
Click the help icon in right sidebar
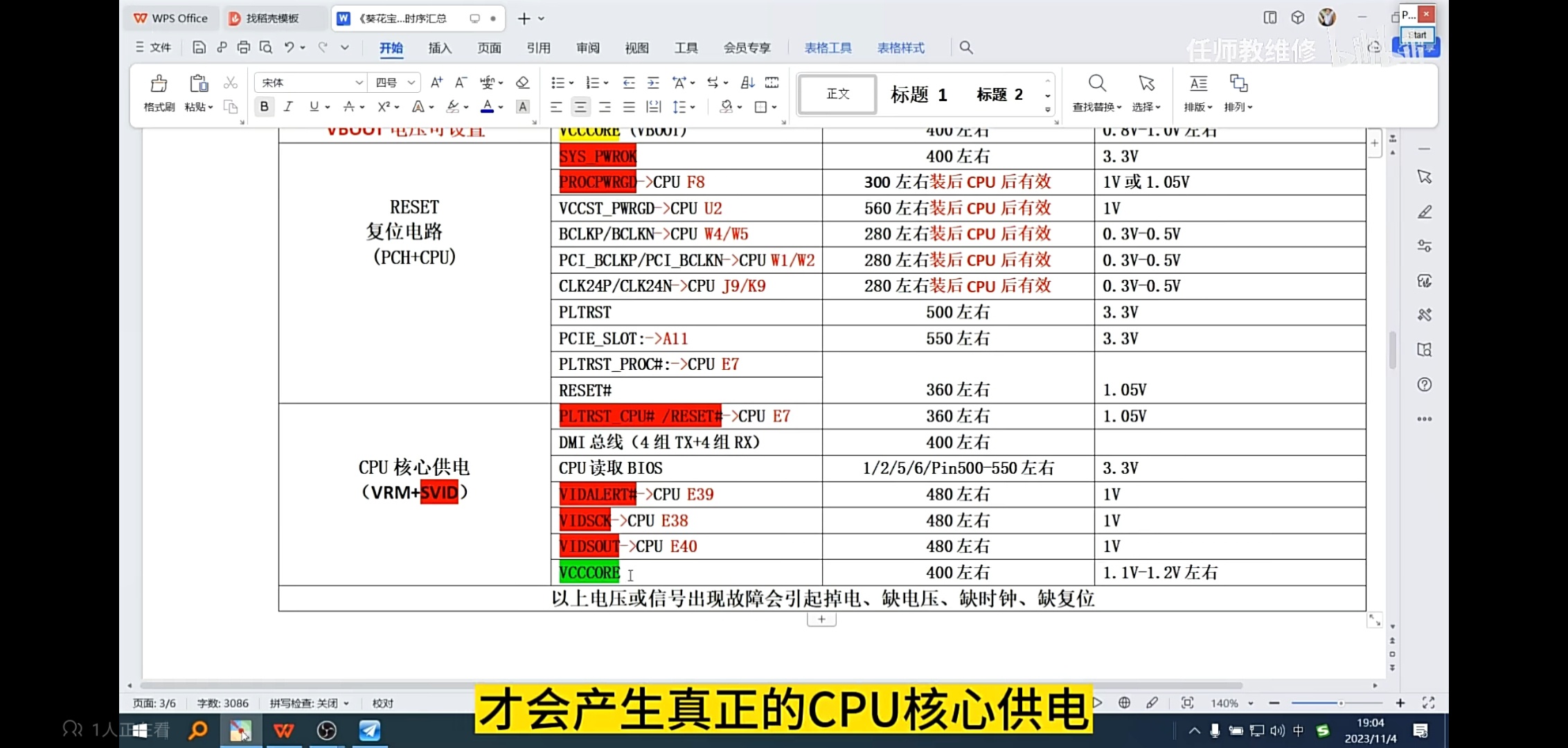click(1424, 384)
